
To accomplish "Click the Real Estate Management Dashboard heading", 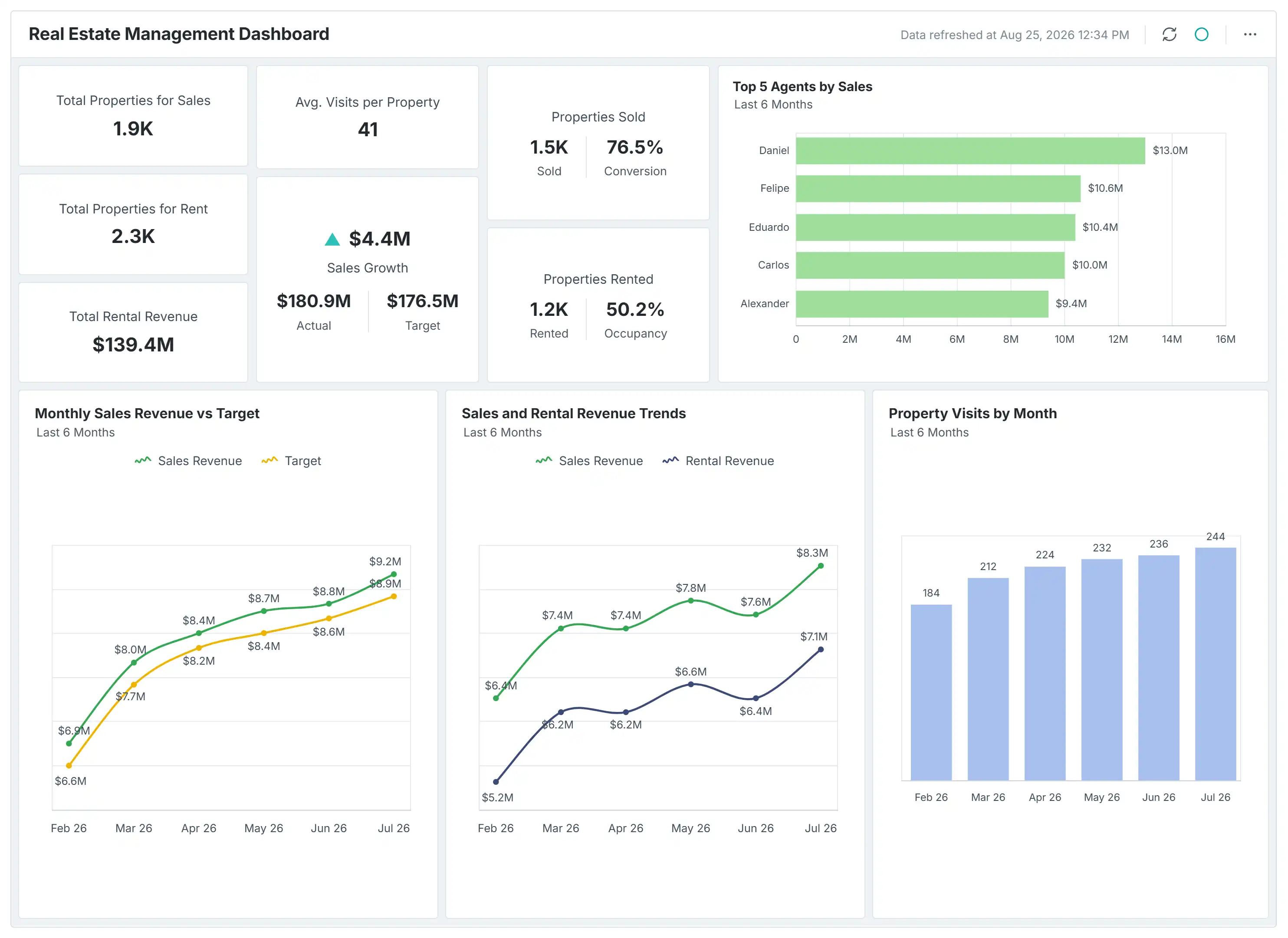I will point(179,34).
